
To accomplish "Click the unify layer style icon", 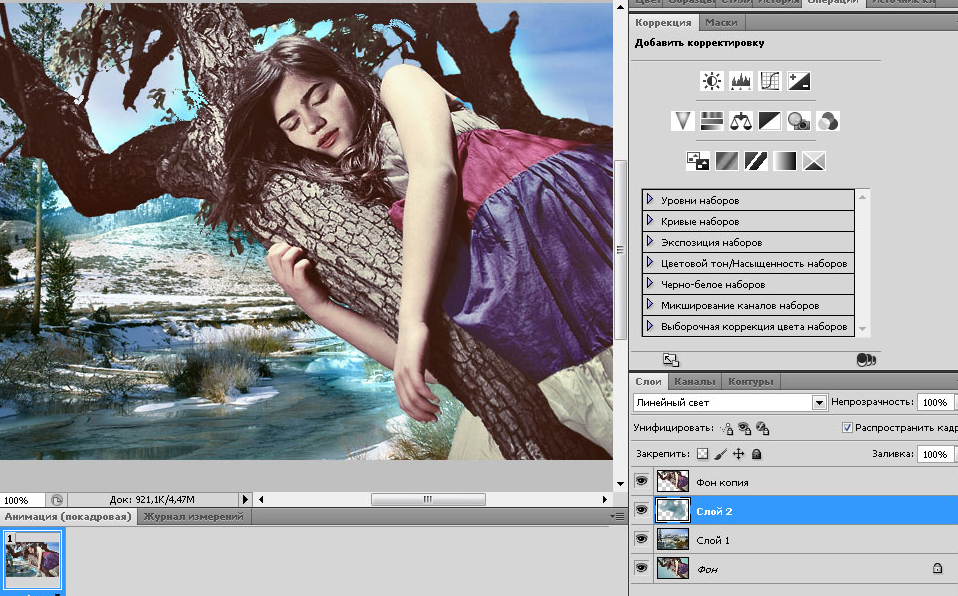I will pyautogui.click(x=762, y=429).
